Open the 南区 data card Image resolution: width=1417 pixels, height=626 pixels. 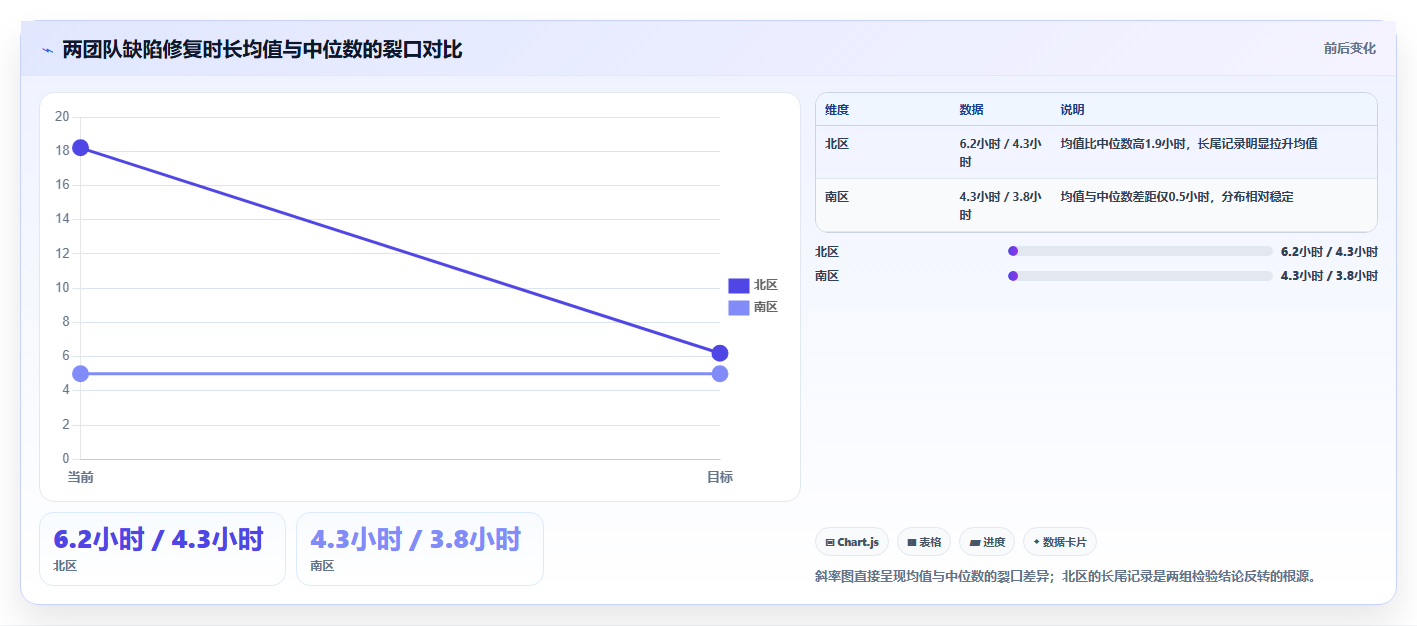[420, 549]
